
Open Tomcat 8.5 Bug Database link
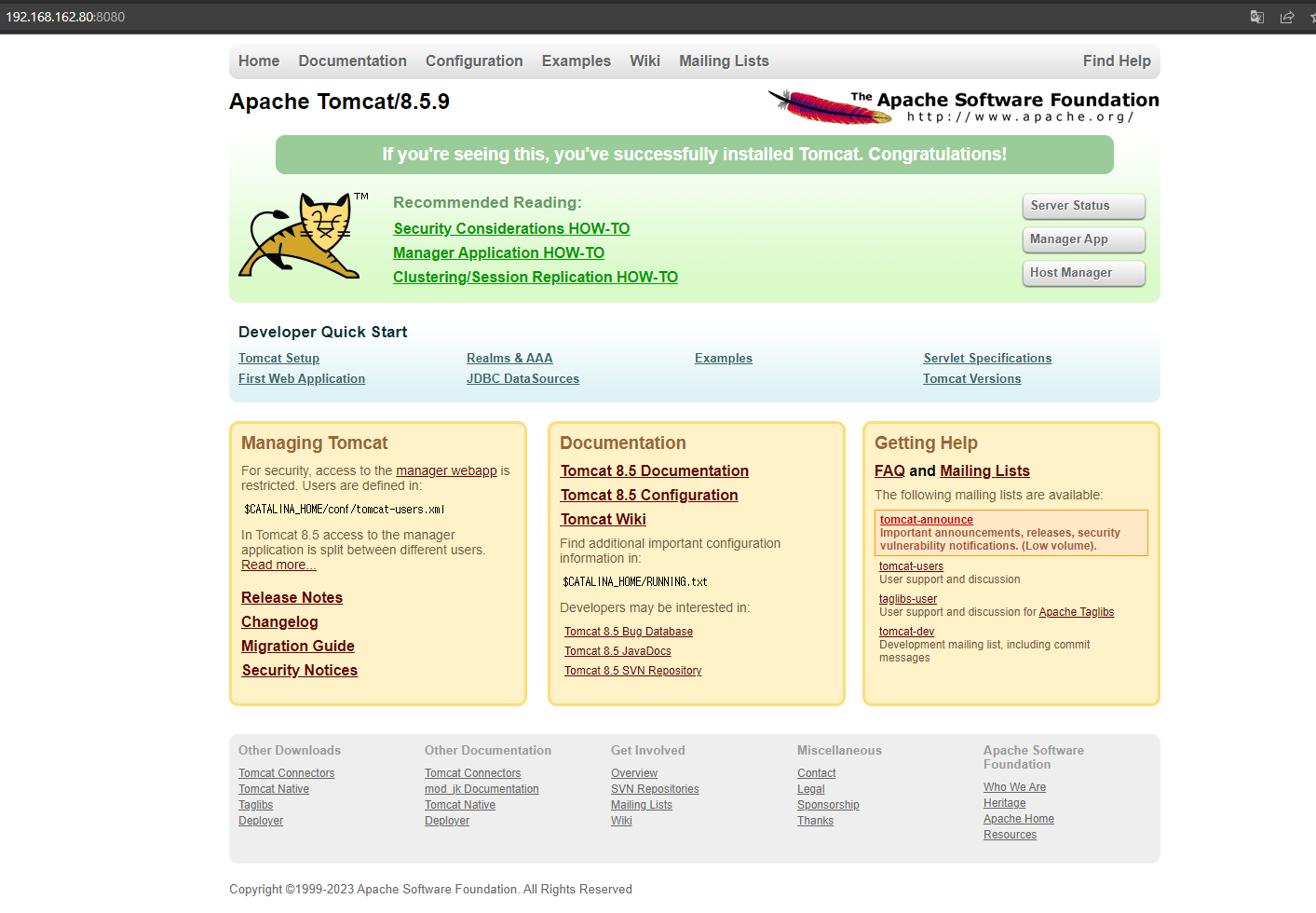click(x=629, y=632)
